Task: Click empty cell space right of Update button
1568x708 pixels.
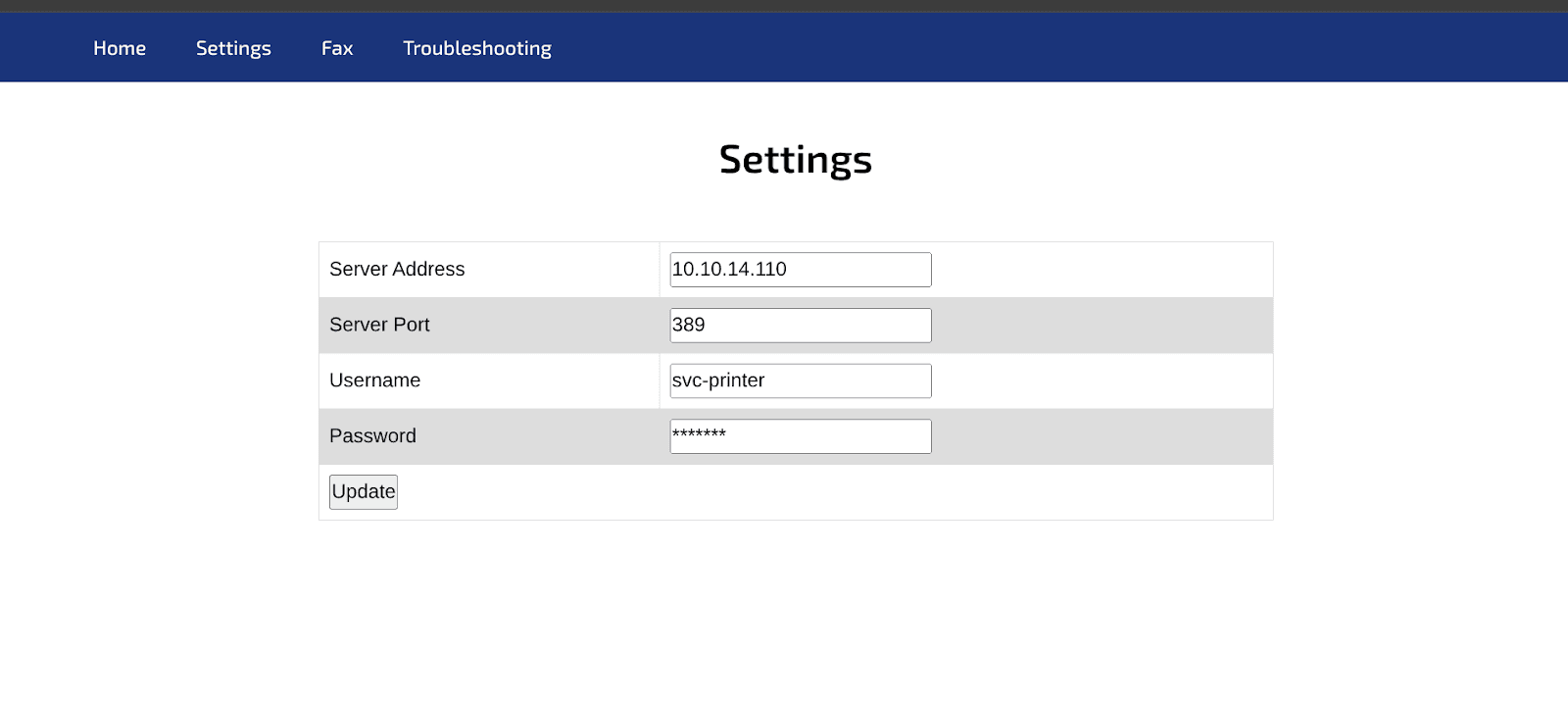Action: click(x=784, y=492)
